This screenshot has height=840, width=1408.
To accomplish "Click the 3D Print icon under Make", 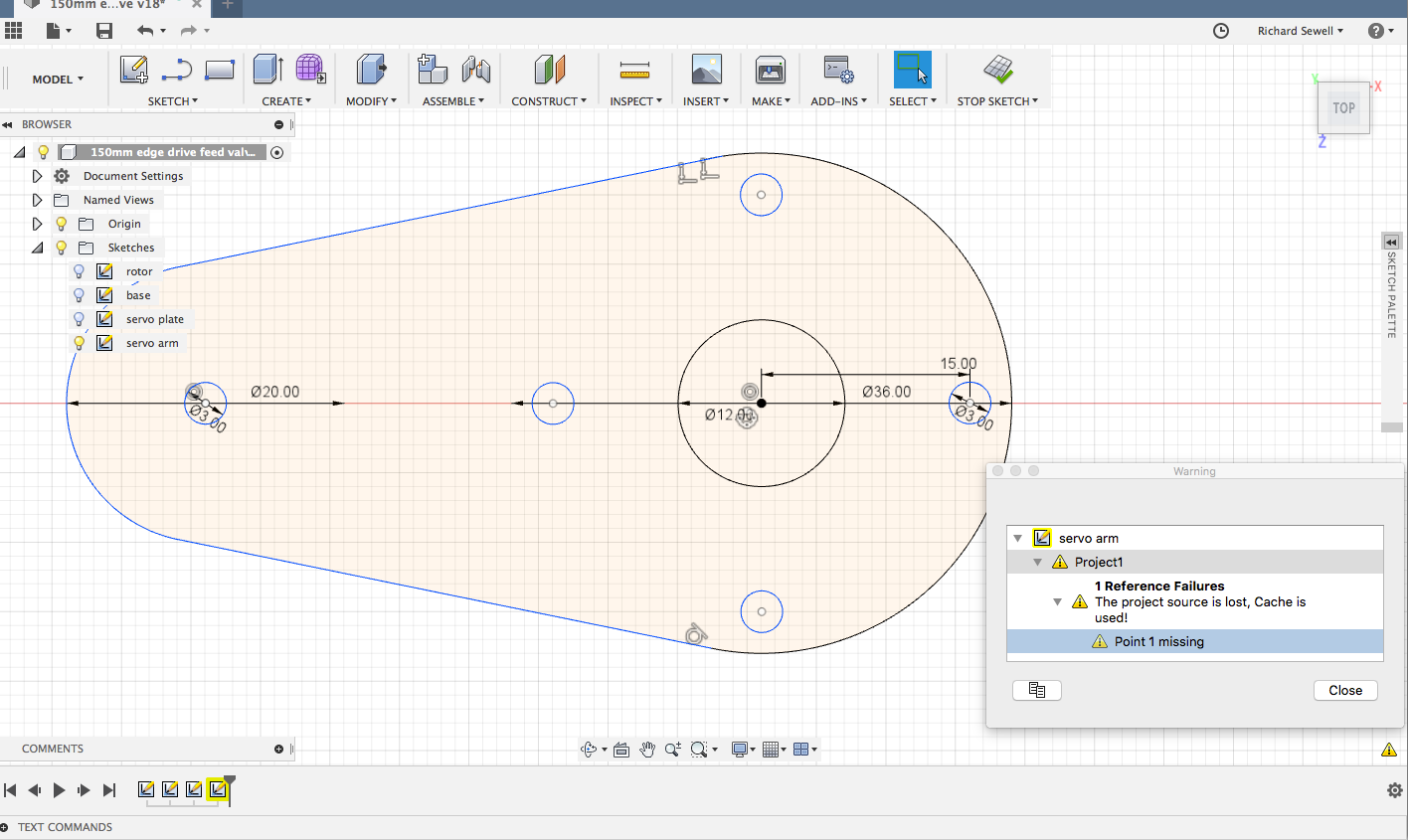I will (x=770, y=70).
